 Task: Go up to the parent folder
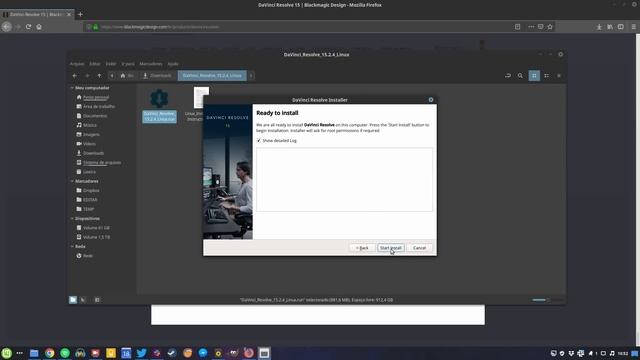99,76
